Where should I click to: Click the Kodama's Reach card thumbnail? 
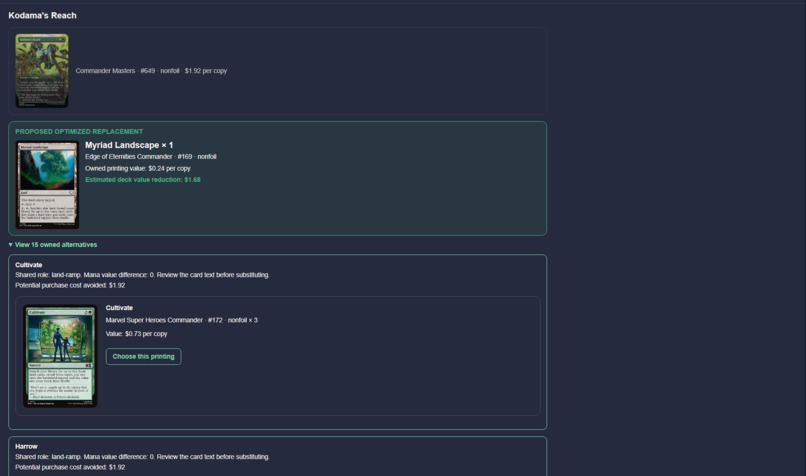click(x=42, y=71)
